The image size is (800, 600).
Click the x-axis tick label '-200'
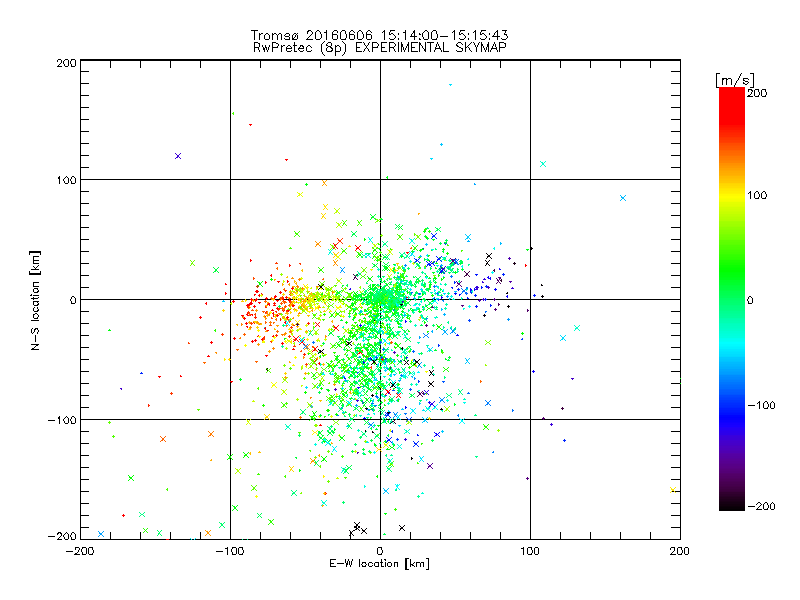coord(80,551)
